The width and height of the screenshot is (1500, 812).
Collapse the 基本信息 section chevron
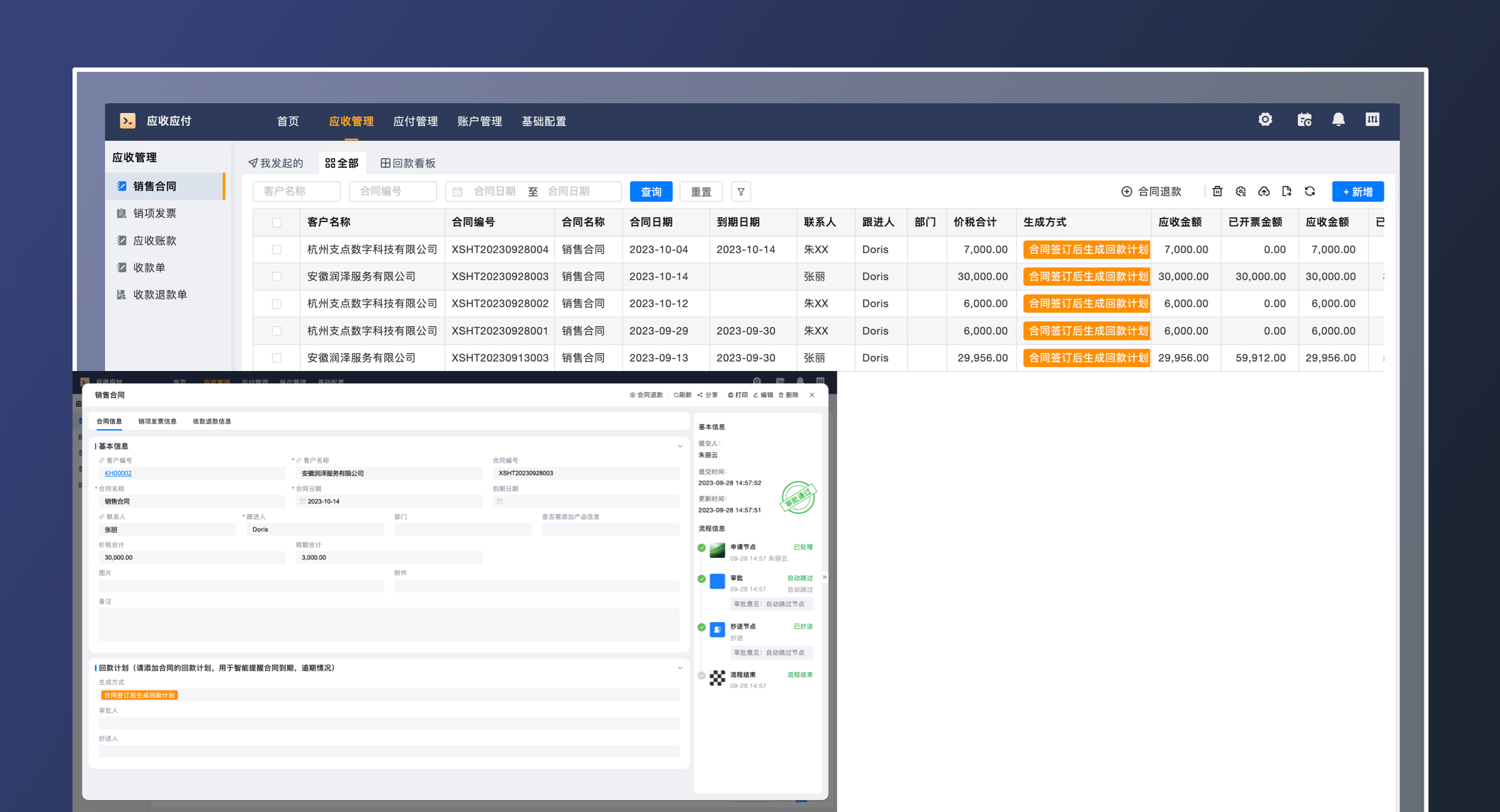(680, 446)
